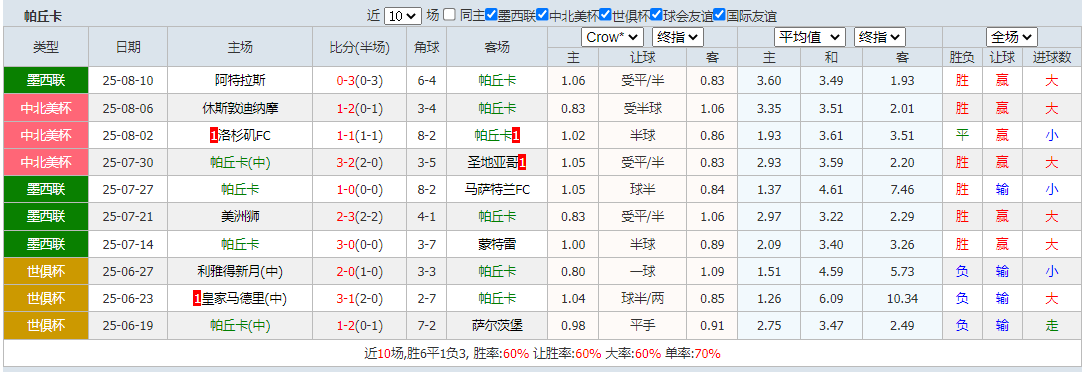This screenshot has width=1083, height=372.
Task: Click red card marker on 圣地亚哥
Action: (x=522, y=163)
